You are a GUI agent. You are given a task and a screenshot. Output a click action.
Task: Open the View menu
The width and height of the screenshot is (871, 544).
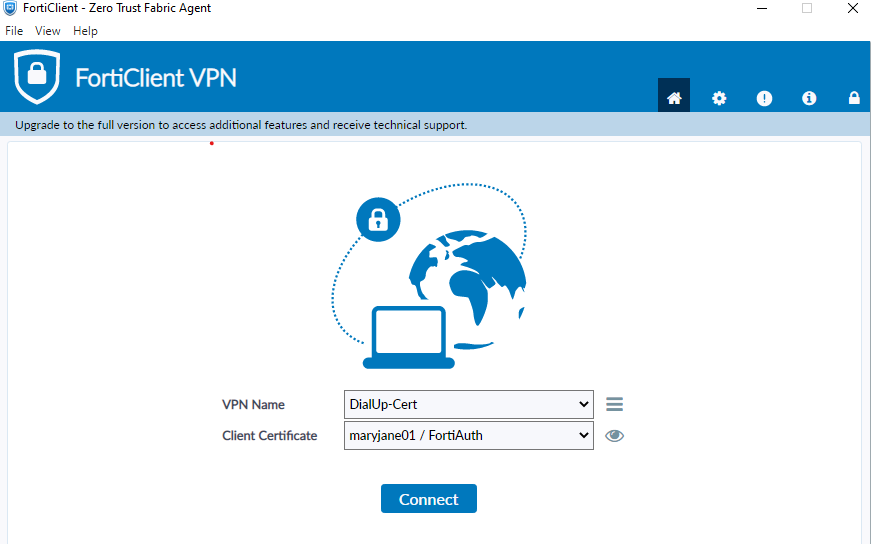[x=48, y=31]
